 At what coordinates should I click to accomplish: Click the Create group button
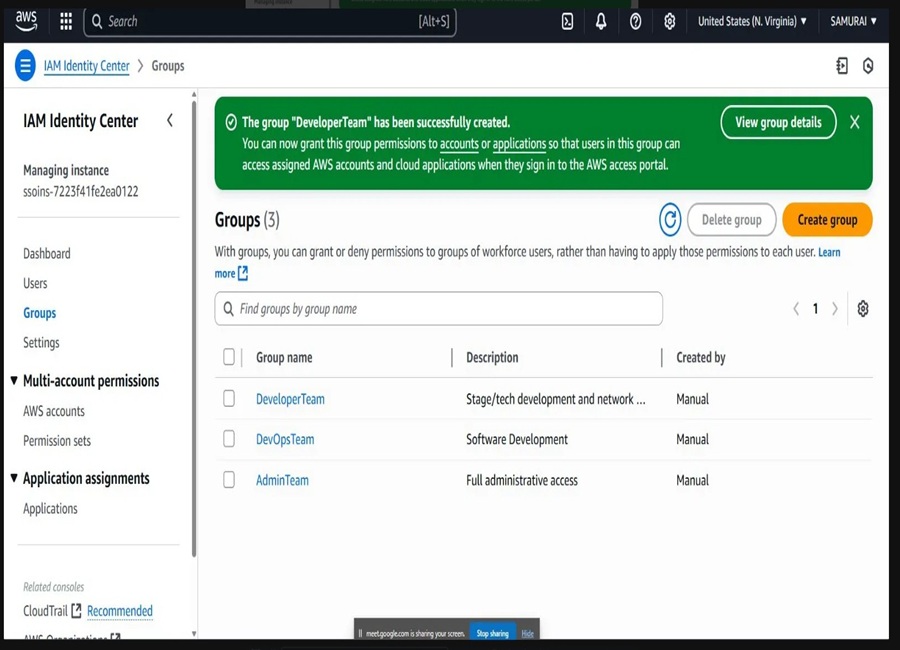click(x=827, y=219)
